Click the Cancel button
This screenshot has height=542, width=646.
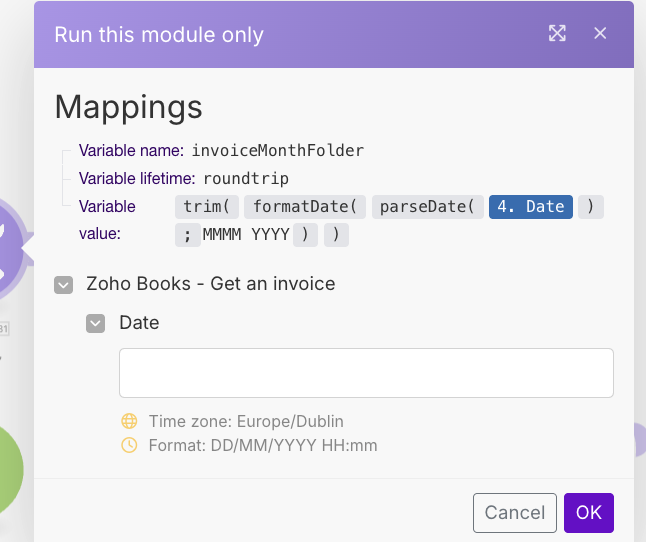pyautogui.click(x=515, y=513)
